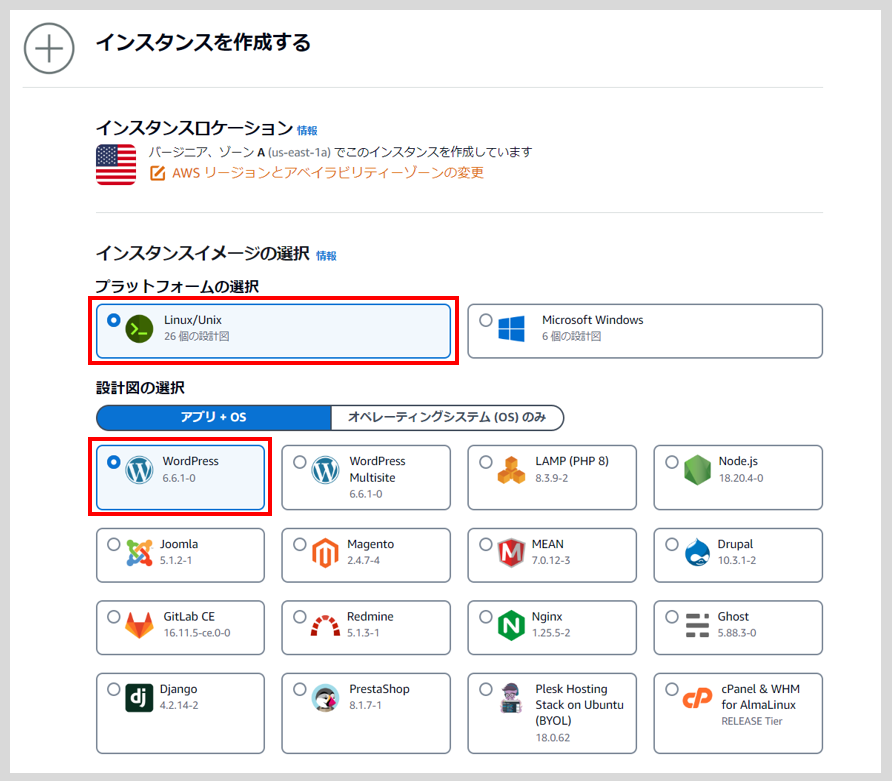Select the Microsoft Windows platform radio button
Viewport: 892px width, 781px height.
(x=486, y=320)
